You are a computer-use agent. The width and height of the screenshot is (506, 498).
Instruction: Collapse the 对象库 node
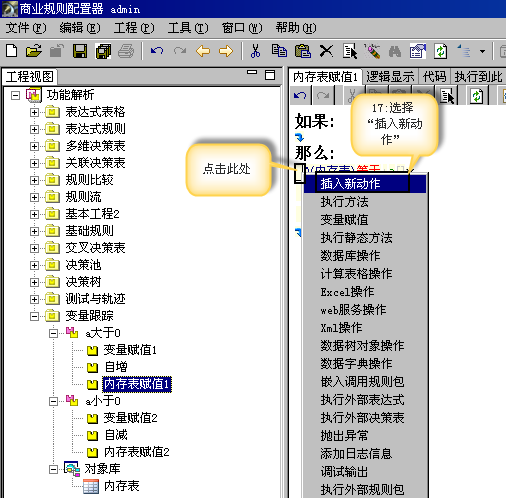(x=53, y=469)
